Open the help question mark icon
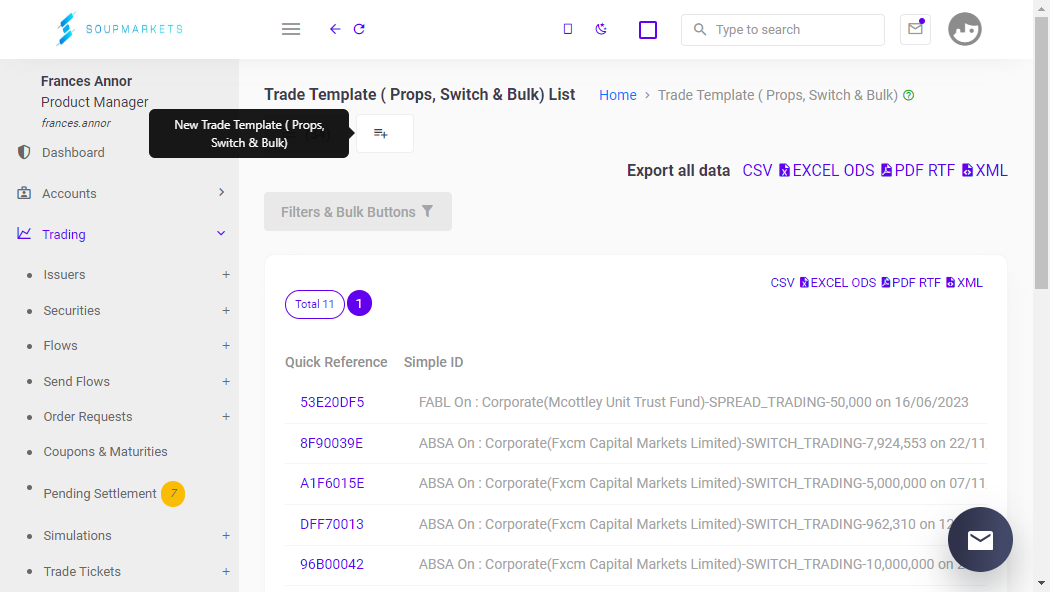Viewport: 1050px width, 592px height. click(x=909, y=96)
